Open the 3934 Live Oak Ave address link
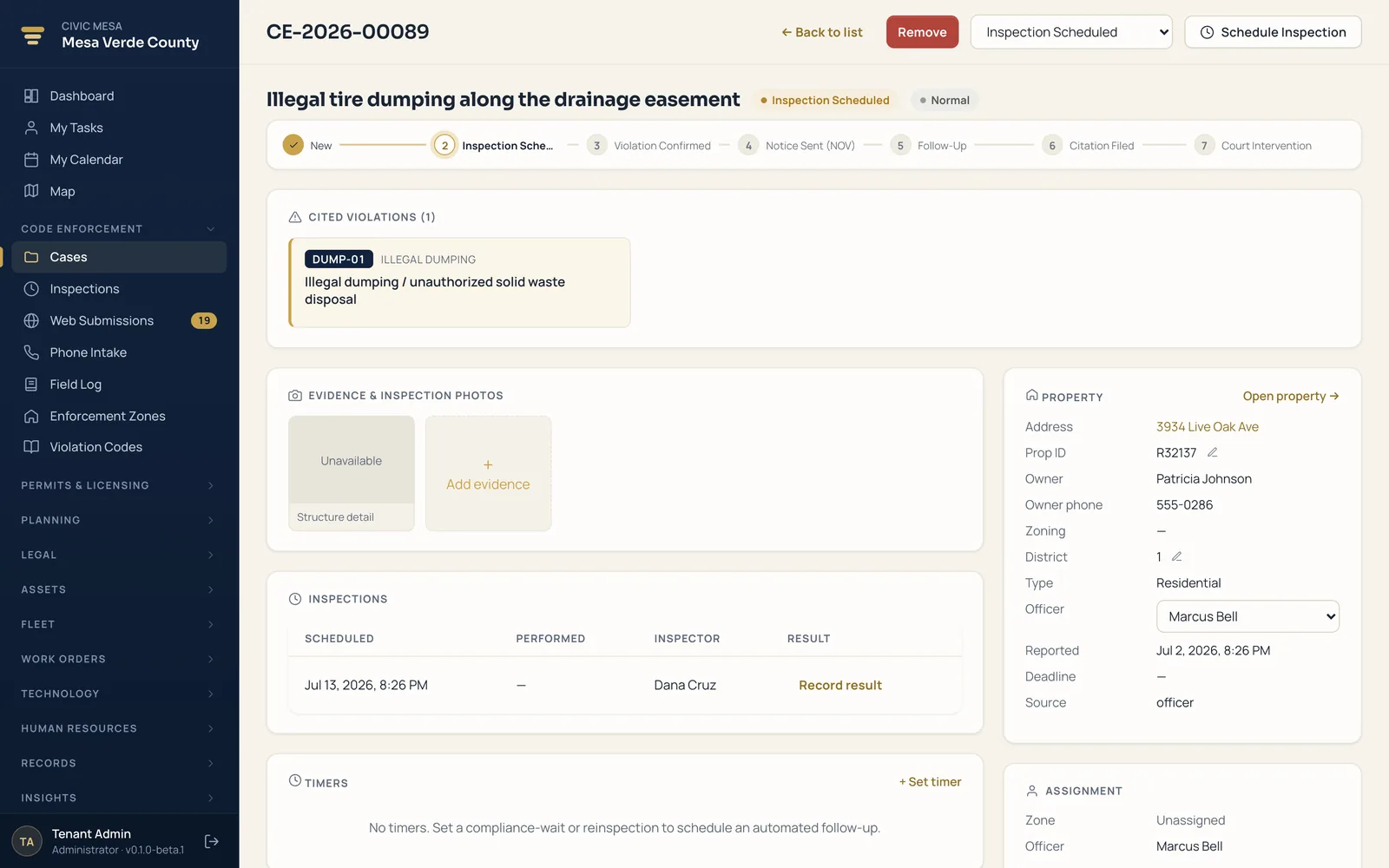1389x868 pixels. coord(1207,426)
